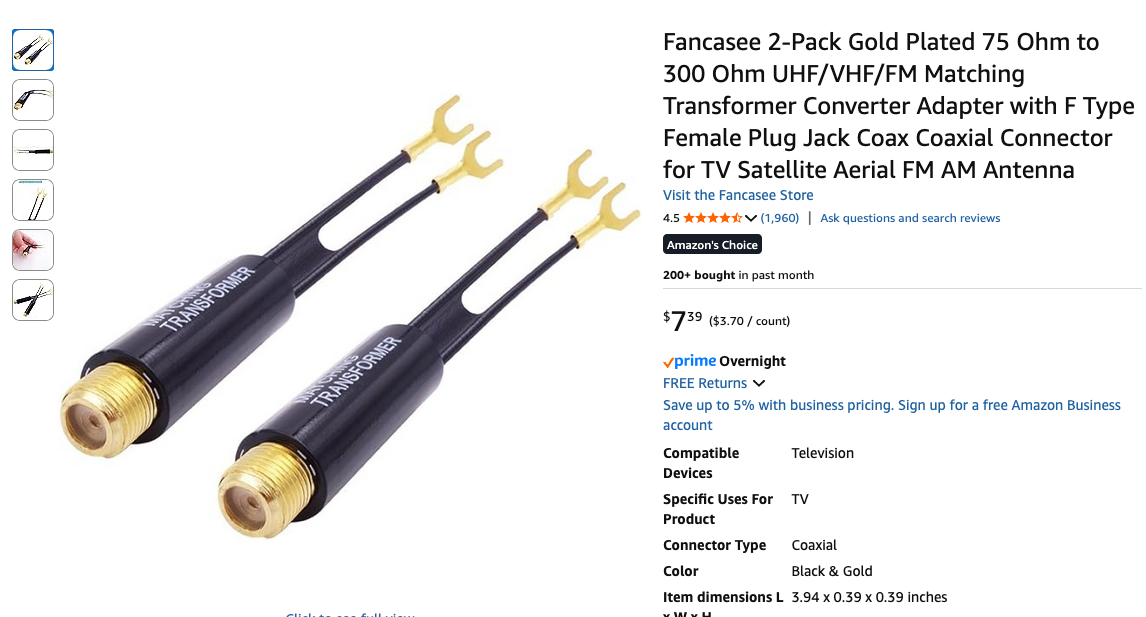Select the fourth thumbnail showing spade leads
The image size is (1146, 617).
coord(33,200)
